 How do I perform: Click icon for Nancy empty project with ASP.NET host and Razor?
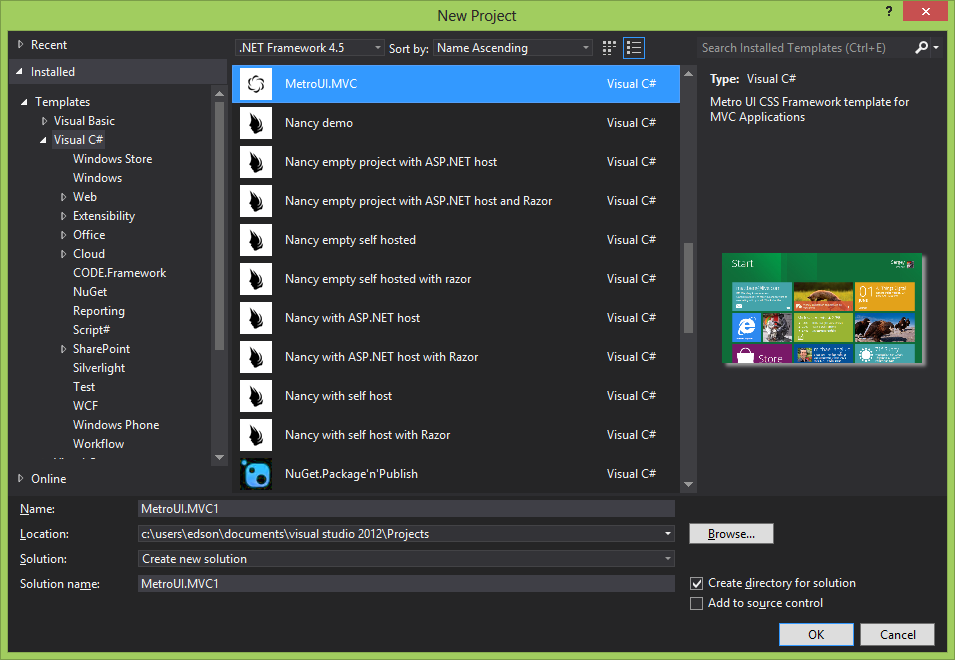[x=256, y=201]
